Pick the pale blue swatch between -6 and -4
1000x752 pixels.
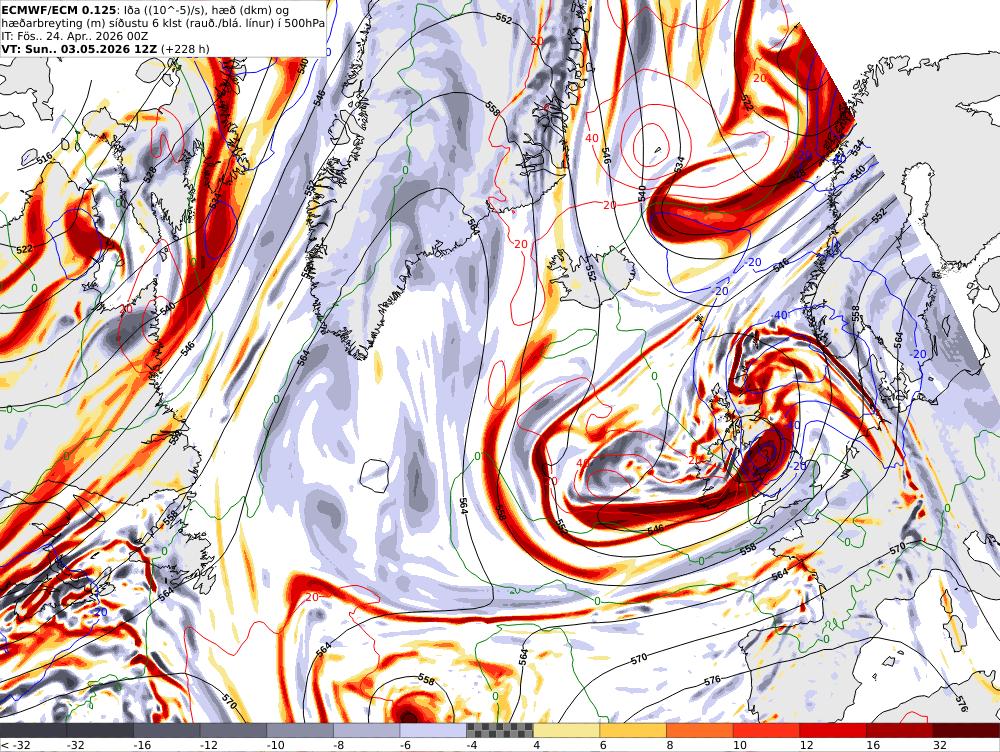click(x=434, y=731)
